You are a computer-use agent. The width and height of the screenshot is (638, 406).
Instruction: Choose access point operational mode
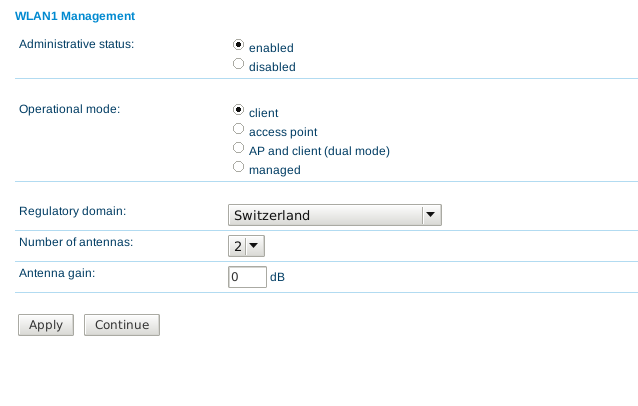coord(238,129)
